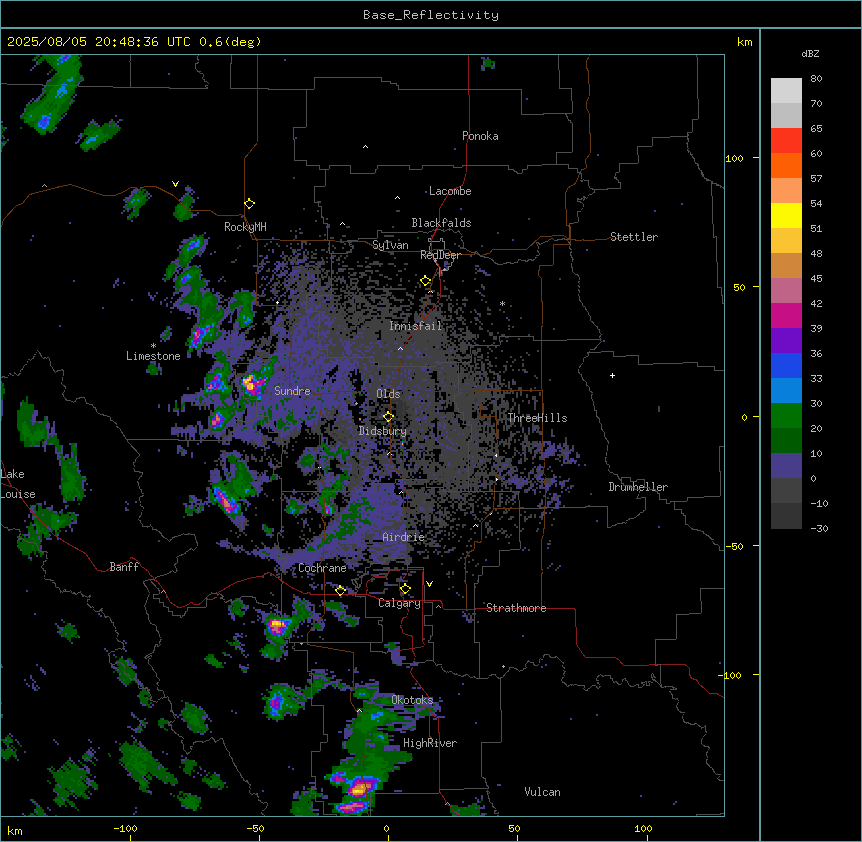This screenshot has width=862, height=842.
Task: Click the white asterisk east of Innisfail
Action: (502, 303)
